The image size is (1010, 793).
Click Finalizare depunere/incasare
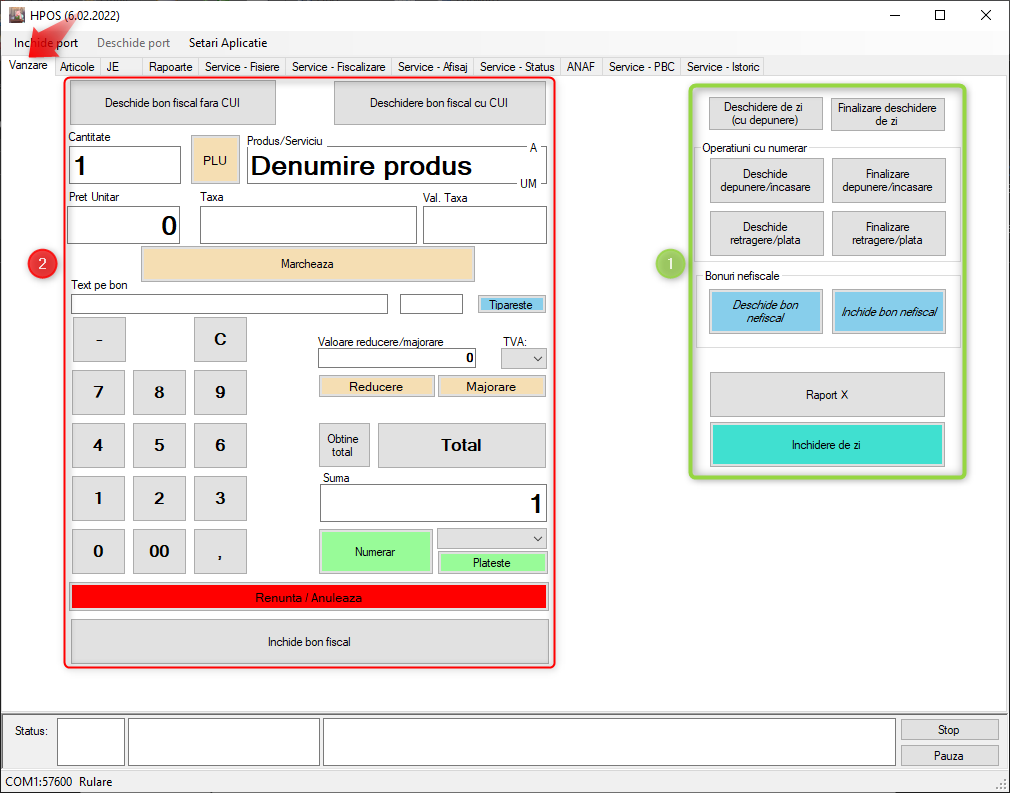coord(888,181)
